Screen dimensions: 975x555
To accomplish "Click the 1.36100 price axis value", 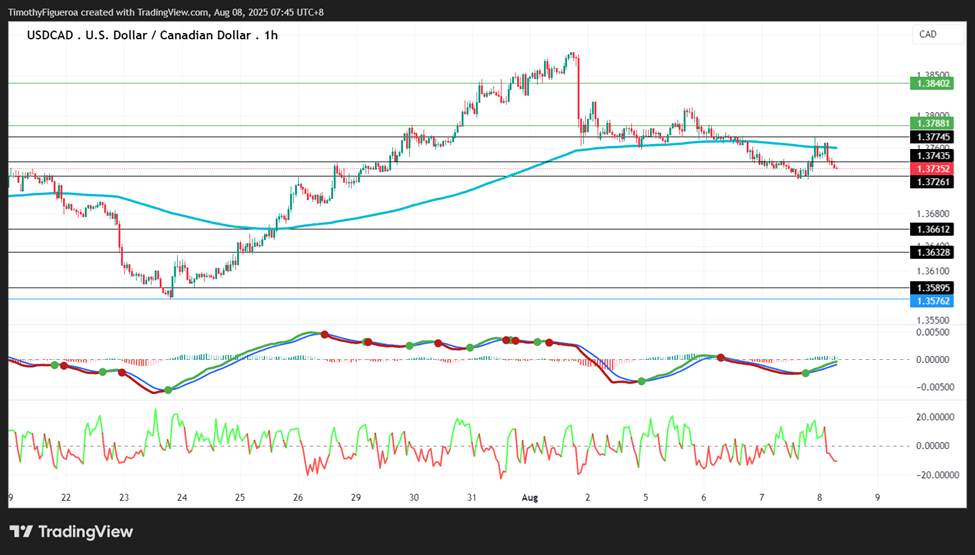I will pyautogui.click(x=933, y=271).
